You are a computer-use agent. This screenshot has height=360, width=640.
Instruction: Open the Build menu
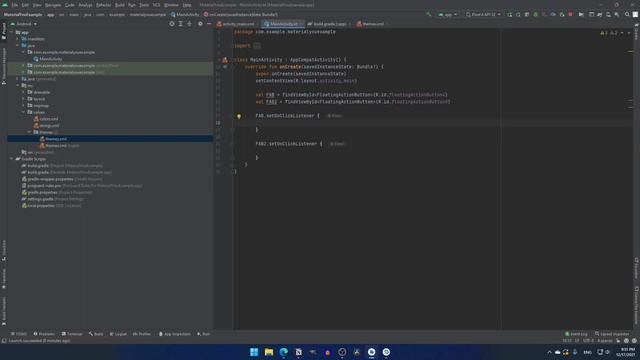[x=120, y=5]
